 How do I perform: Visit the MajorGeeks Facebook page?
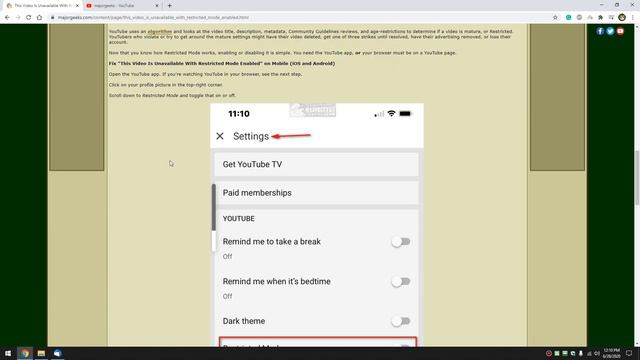point(600,31)
